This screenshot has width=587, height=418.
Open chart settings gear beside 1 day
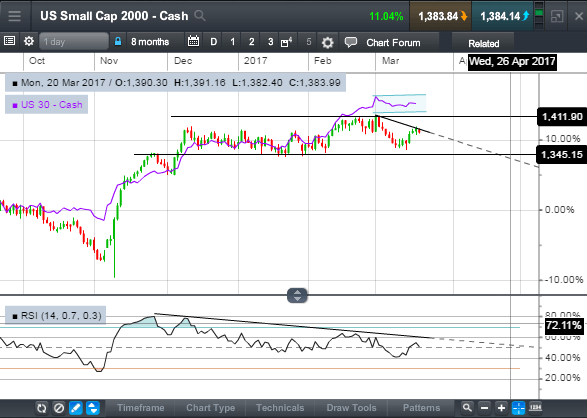click(29, 41)
